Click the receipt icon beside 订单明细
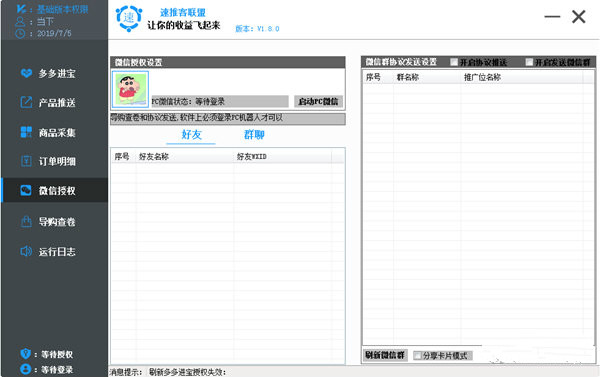600x377 pixels. click(26, 161)
